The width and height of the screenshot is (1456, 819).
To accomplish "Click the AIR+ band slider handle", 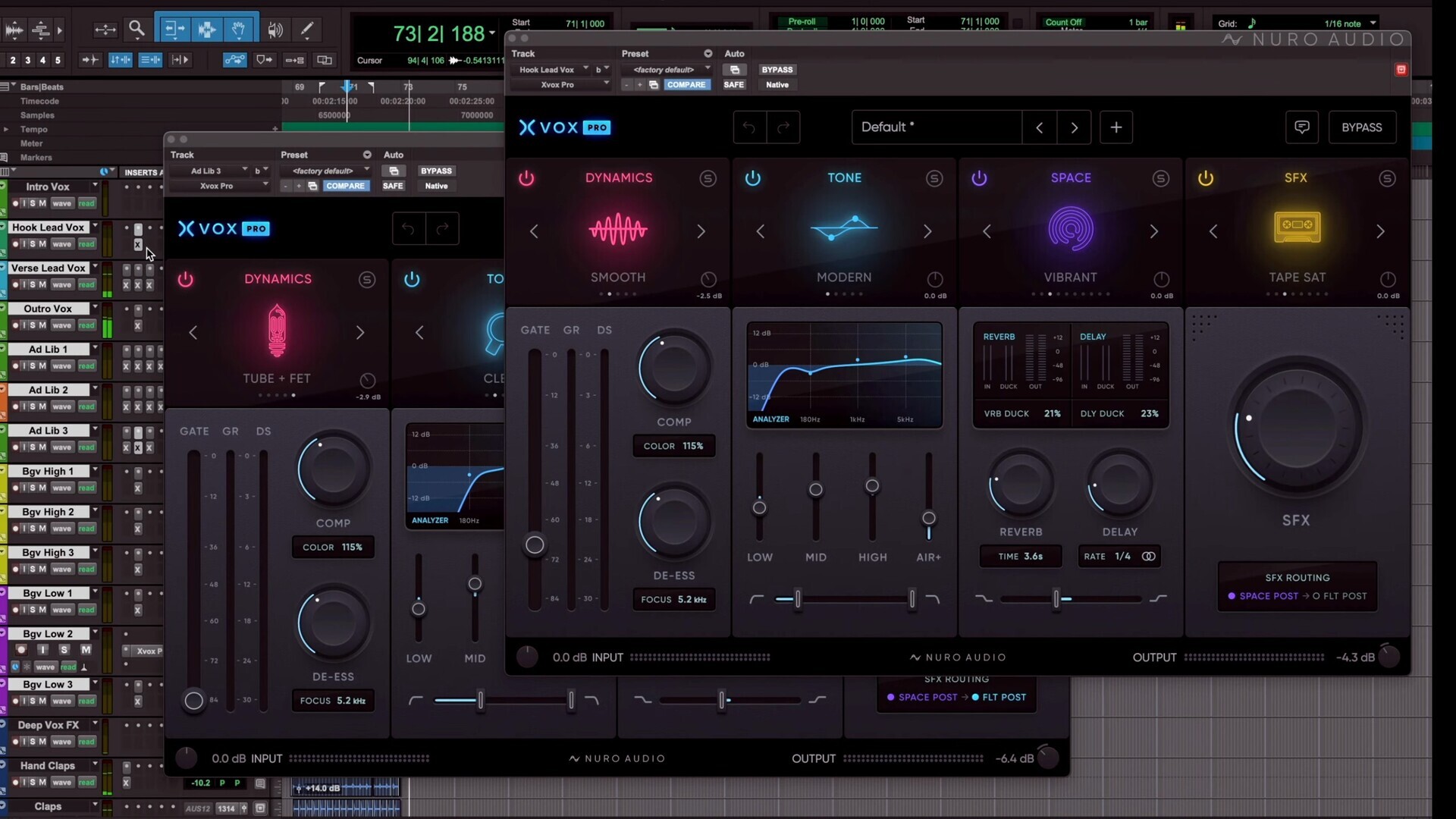I will (x=928, y=519).
